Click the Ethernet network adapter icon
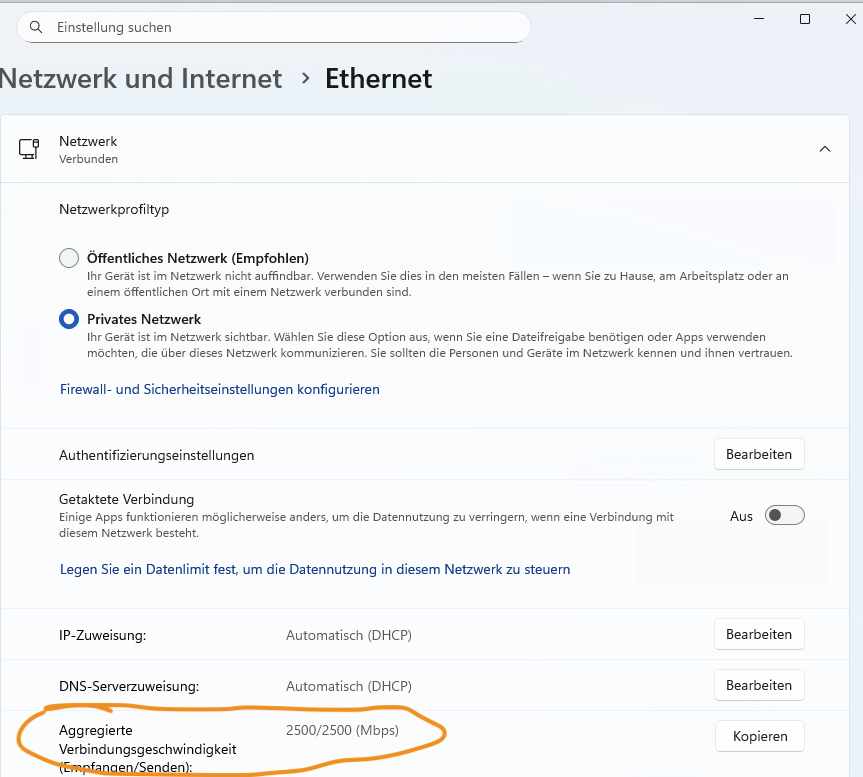 point(28,149)
